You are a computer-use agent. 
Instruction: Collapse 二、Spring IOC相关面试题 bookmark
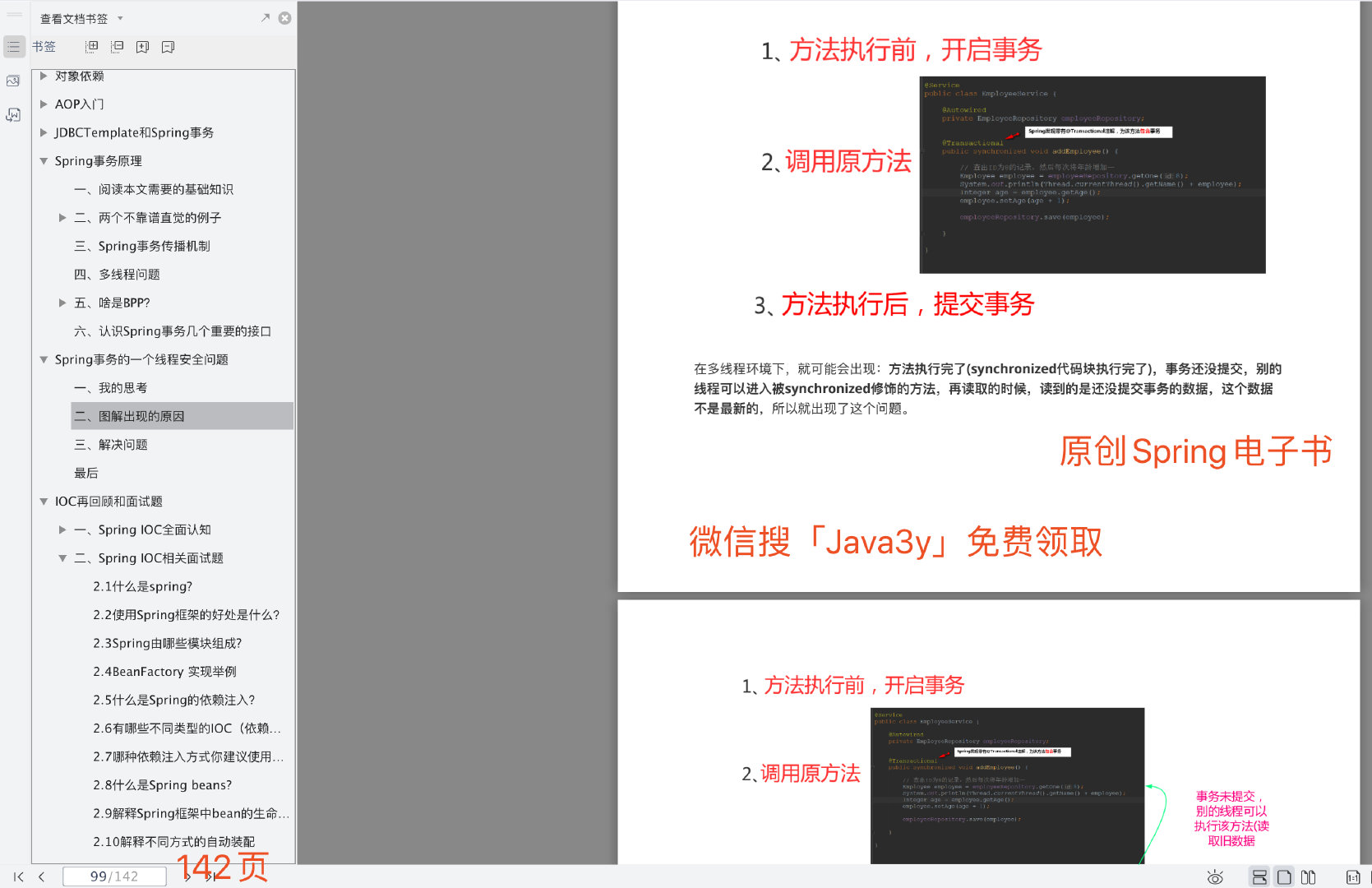coord(62,558)
